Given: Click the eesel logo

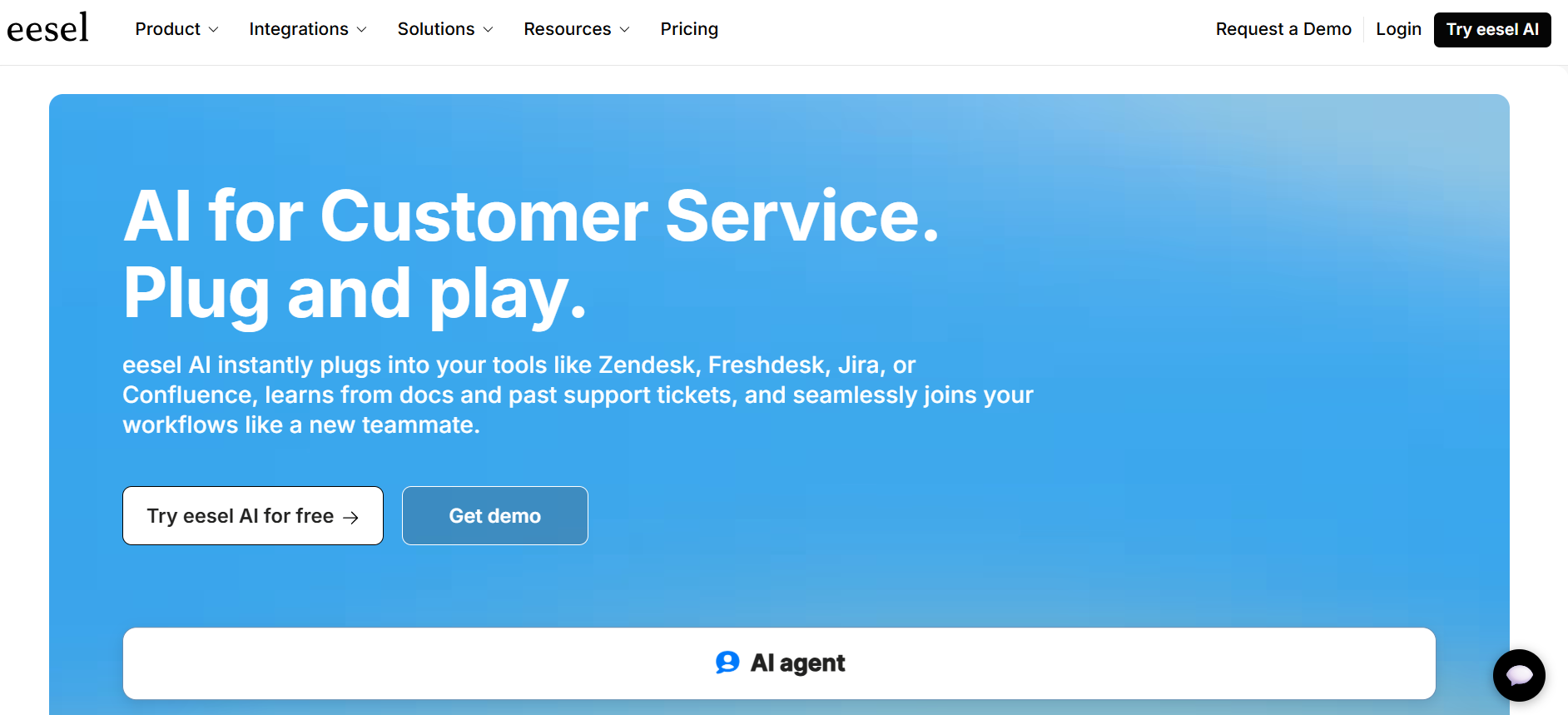Looking at the screenshot, I should tap(47, 28).
